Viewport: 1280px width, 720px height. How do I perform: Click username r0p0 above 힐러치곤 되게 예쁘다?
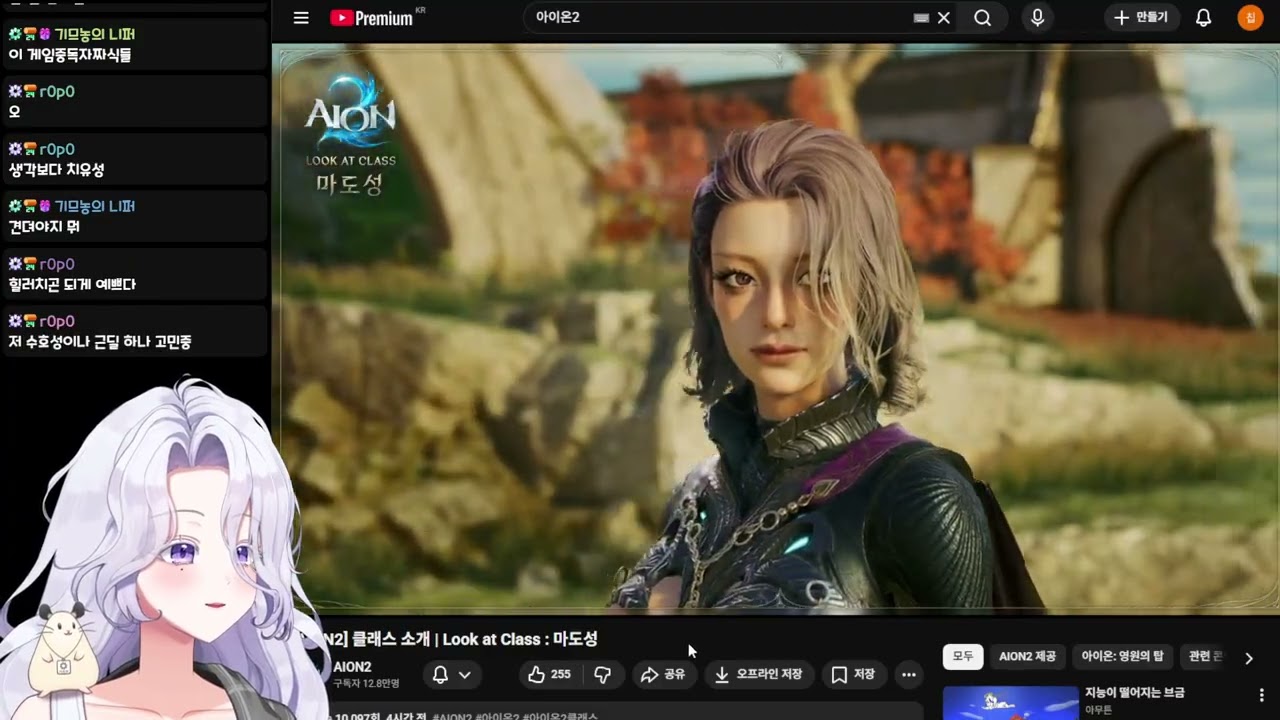click(57, 264)
